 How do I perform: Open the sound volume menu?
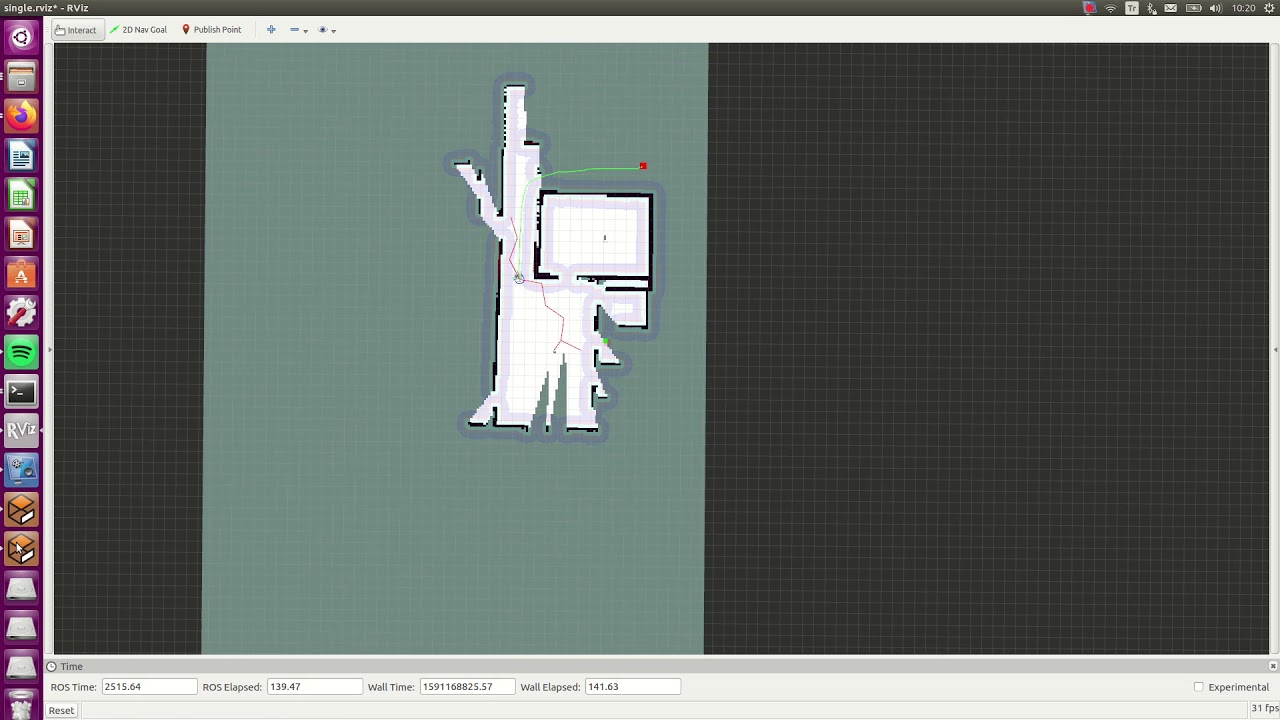pos(1215,8)
